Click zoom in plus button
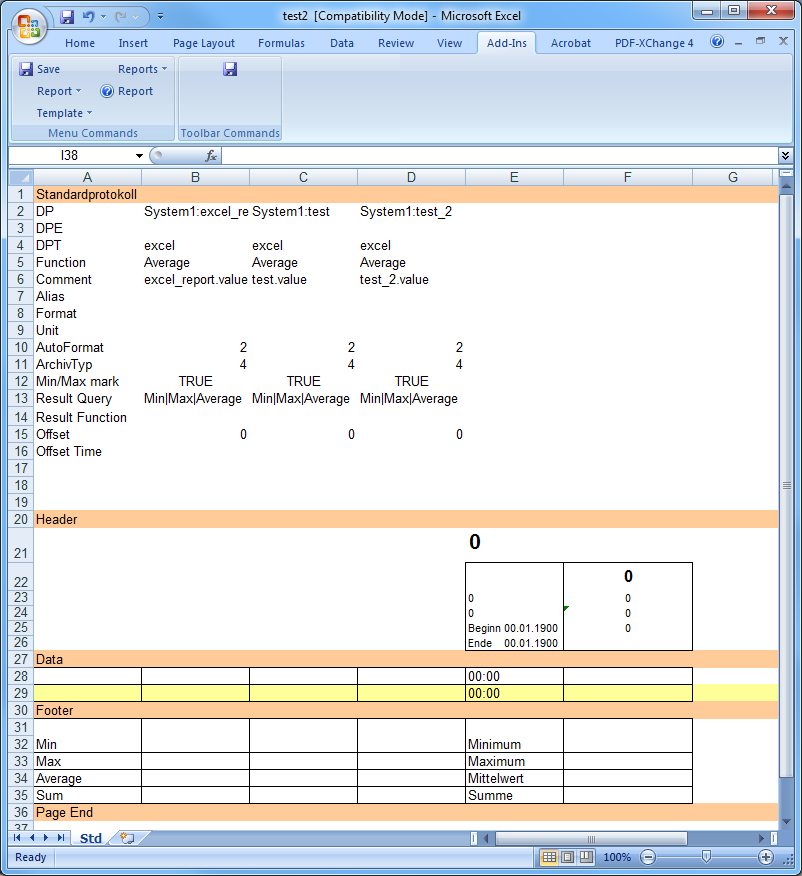This screenshot has height=876, width=802. (766, 857)
